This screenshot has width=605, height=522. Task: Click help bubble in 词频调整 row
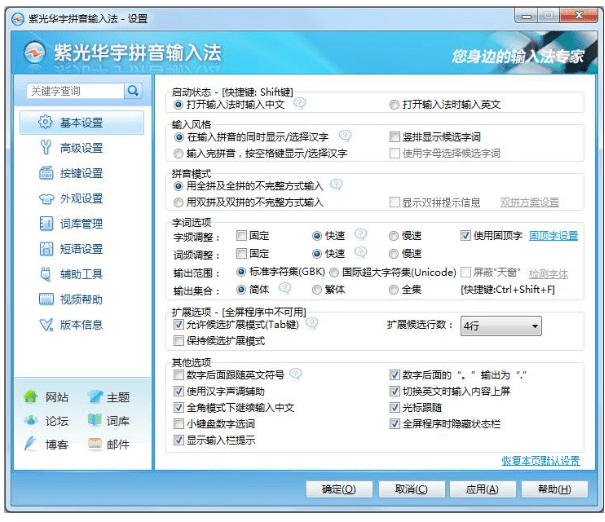360,252
